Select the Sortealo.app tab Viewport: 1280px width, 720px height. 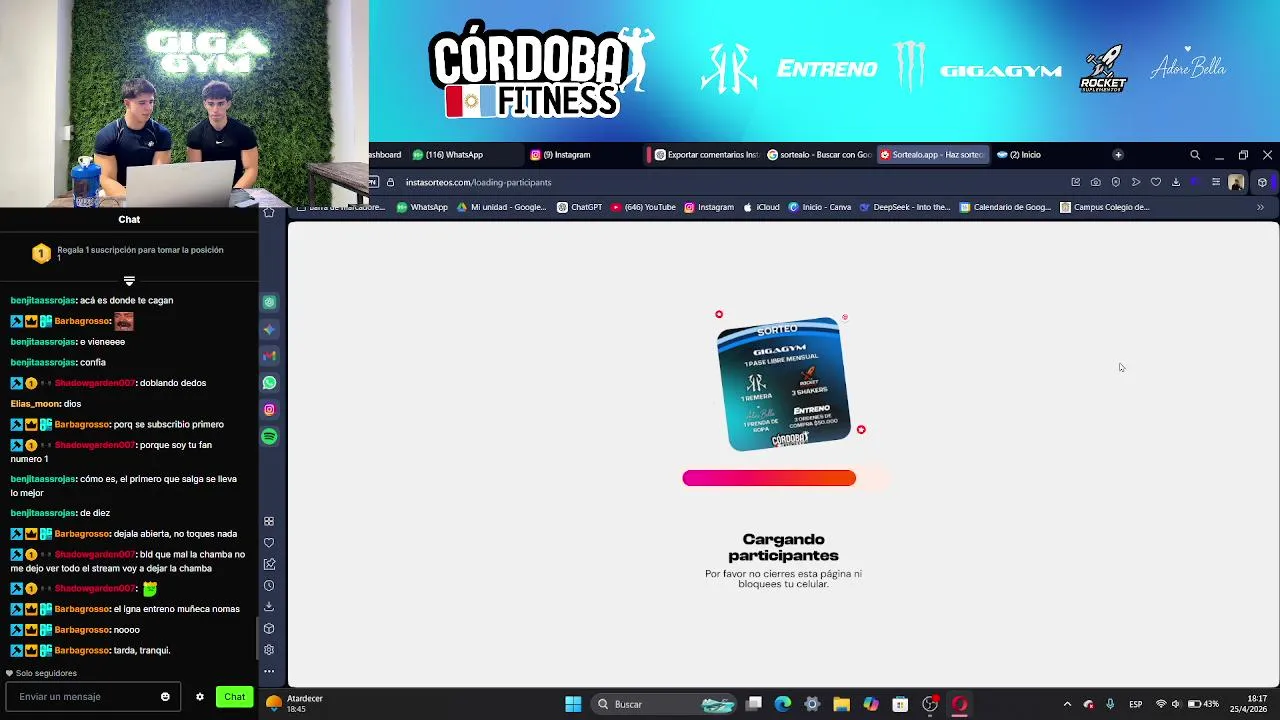[x=931, y=155]
